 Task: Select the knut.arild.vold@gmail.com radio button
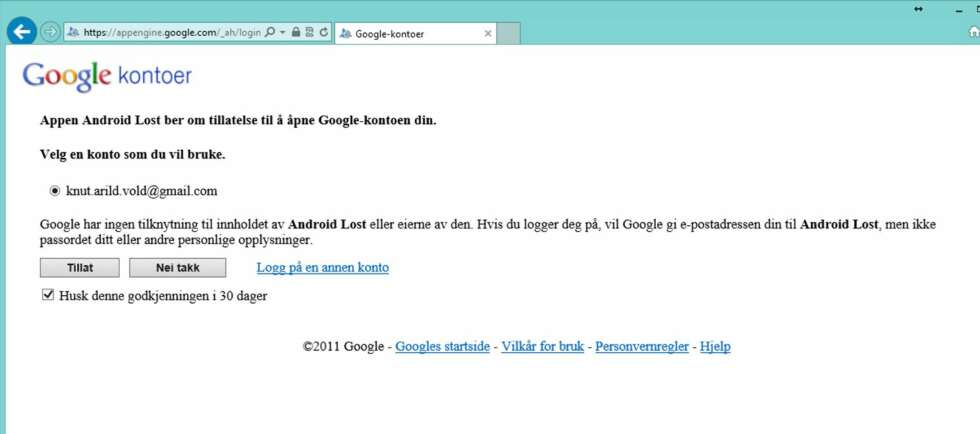point(54,191)
